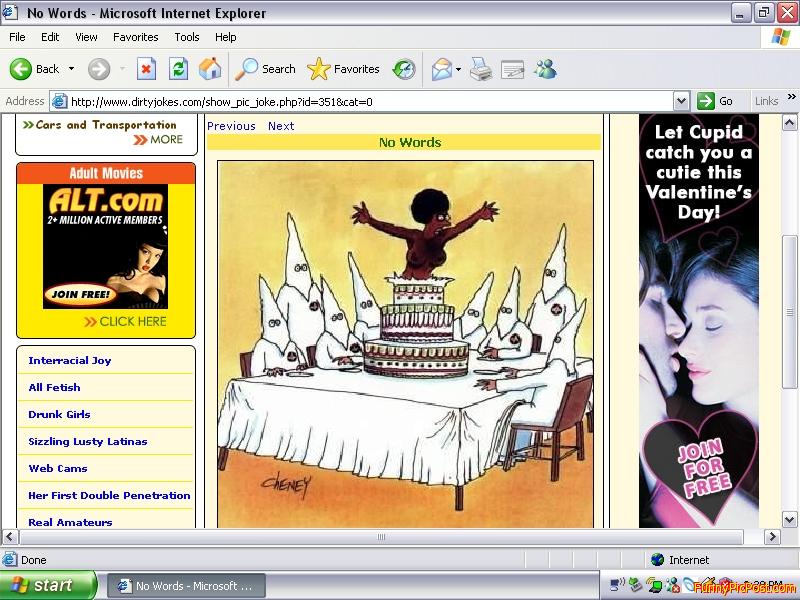800x600 pixels.
Task: Open the Windows start button
Action: coord(46,585)
